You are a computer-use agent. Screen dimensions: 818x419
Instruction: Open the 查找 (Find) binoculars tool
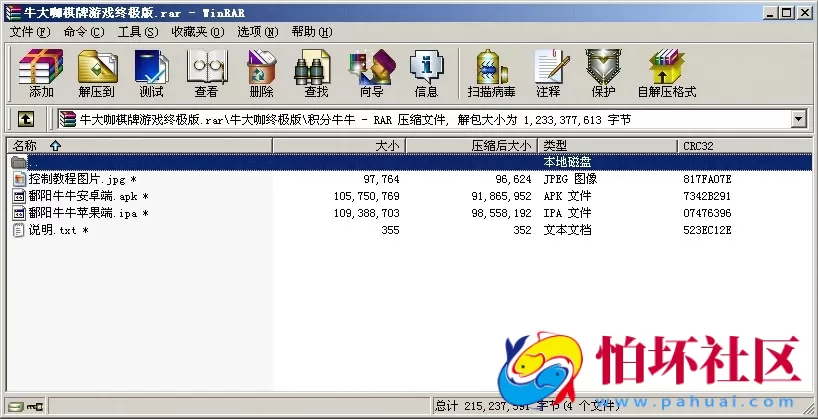click(316, 73)
